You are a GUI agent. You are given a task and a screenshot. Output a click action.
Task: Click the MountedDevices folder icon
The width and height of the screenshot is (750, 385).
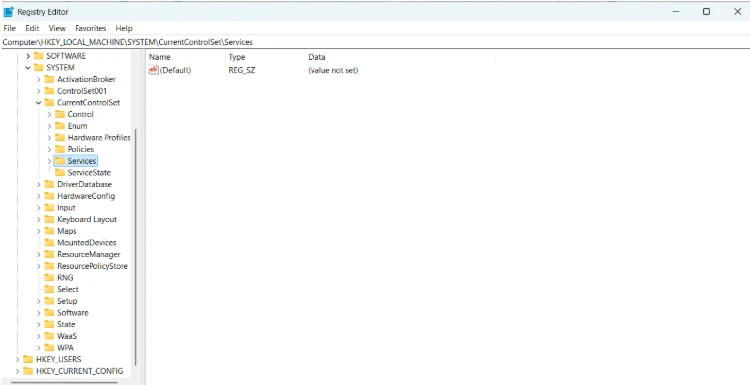click(49, 242)
